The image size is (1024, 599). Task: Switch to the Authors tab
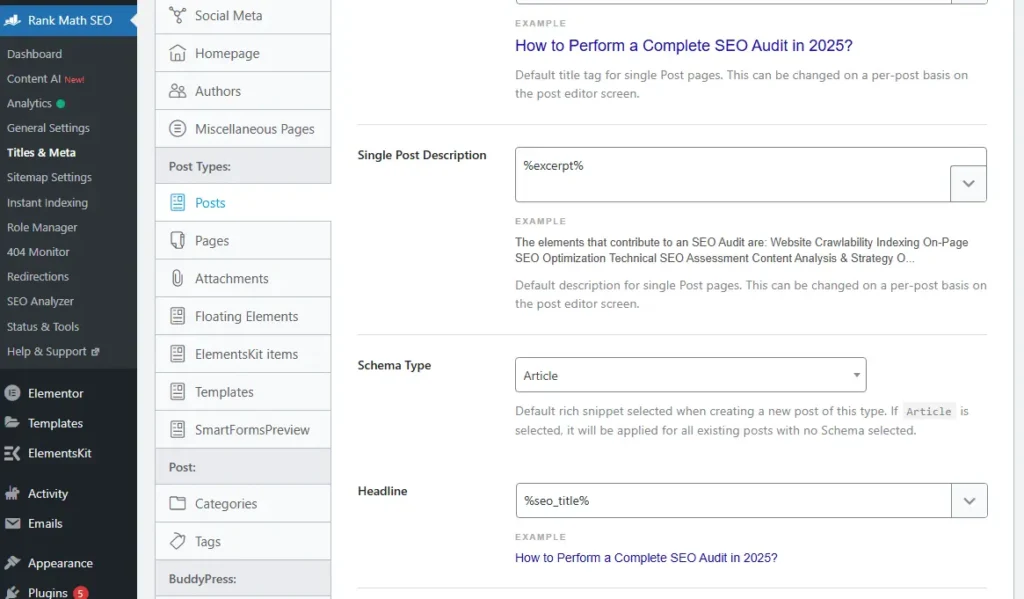coord(243,91)
